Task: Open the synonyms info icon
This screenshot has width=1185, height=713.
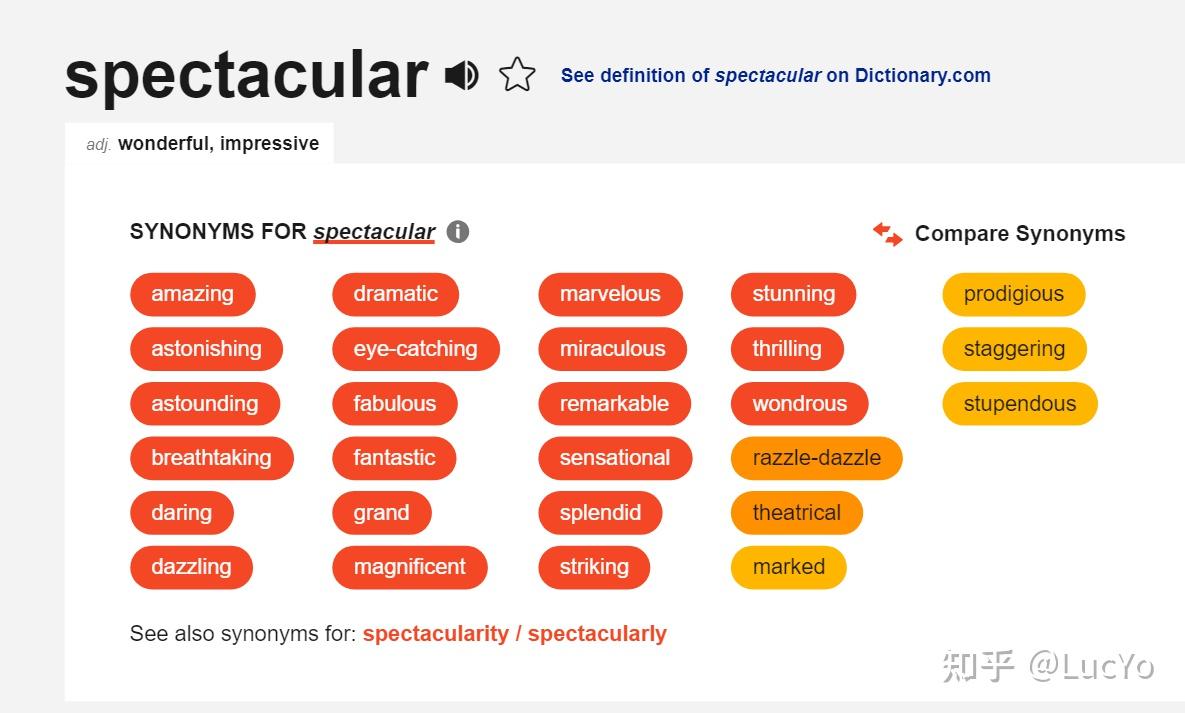Action: point(458,231)
